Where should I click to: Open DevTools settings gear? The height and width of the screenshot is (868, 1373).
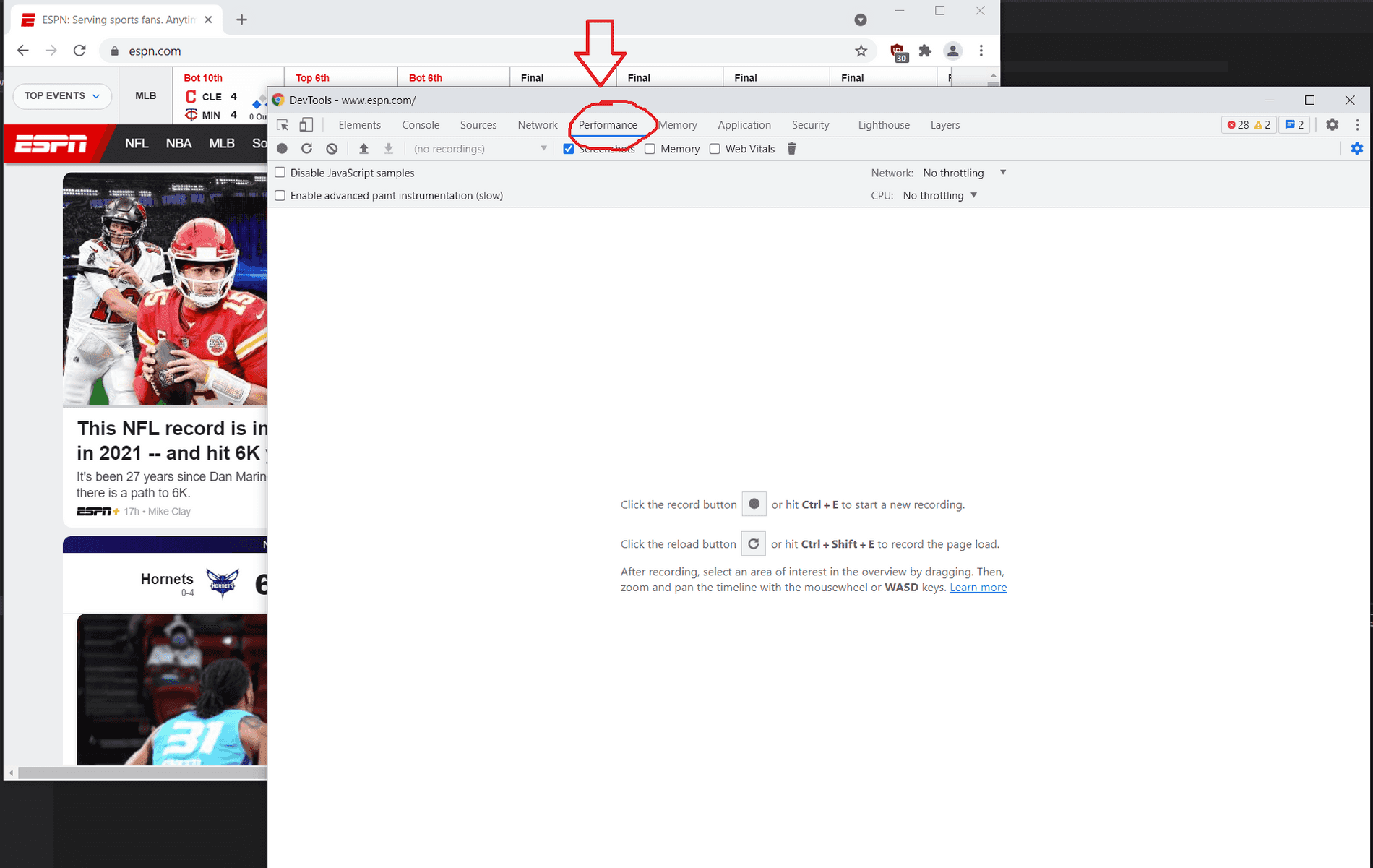(1332, 124)
